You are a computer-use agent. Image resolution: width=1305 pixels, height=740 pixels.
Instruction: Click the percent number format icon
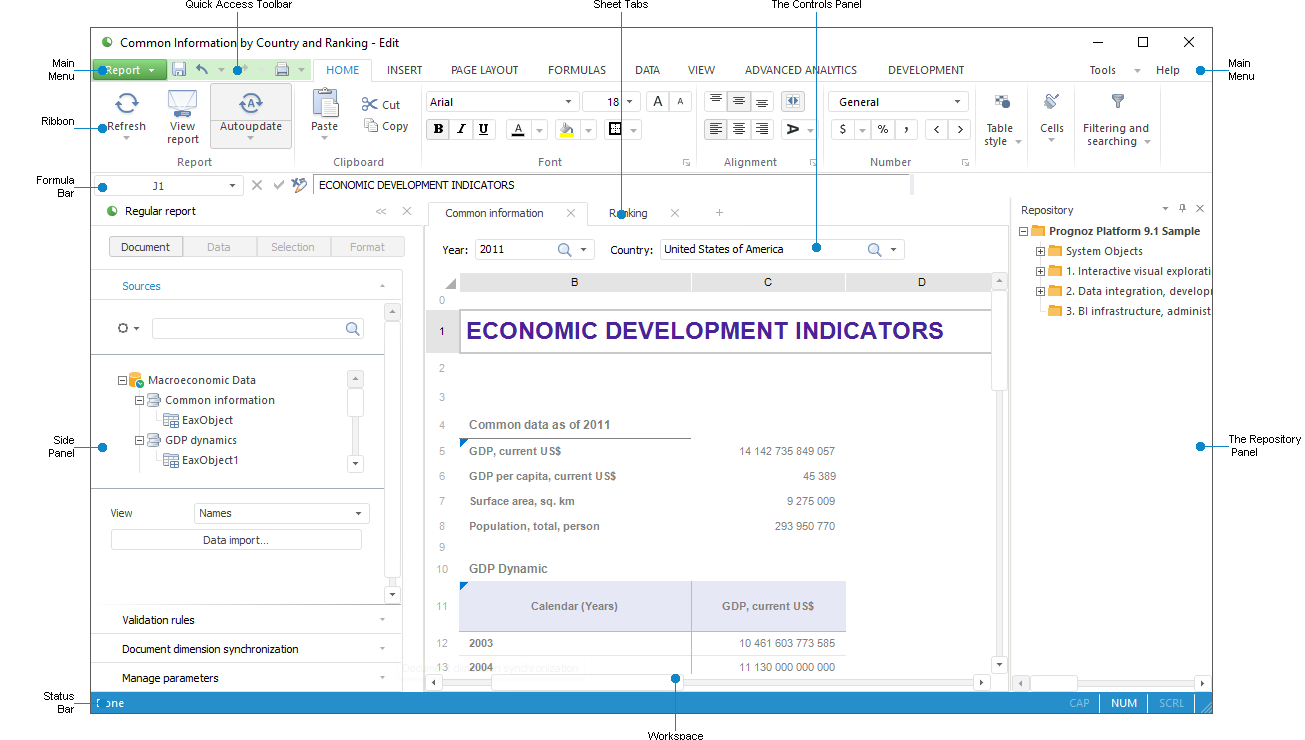(883, 129)
